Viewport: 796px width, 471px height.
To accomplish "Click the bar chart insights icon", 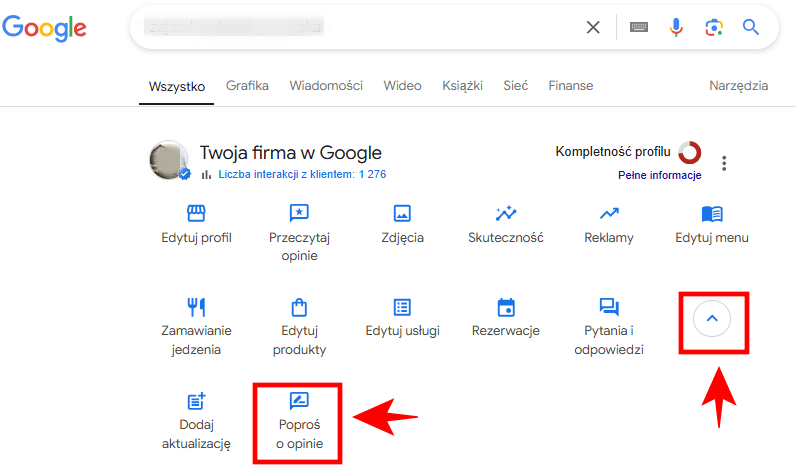I will (x=206, y=175).
